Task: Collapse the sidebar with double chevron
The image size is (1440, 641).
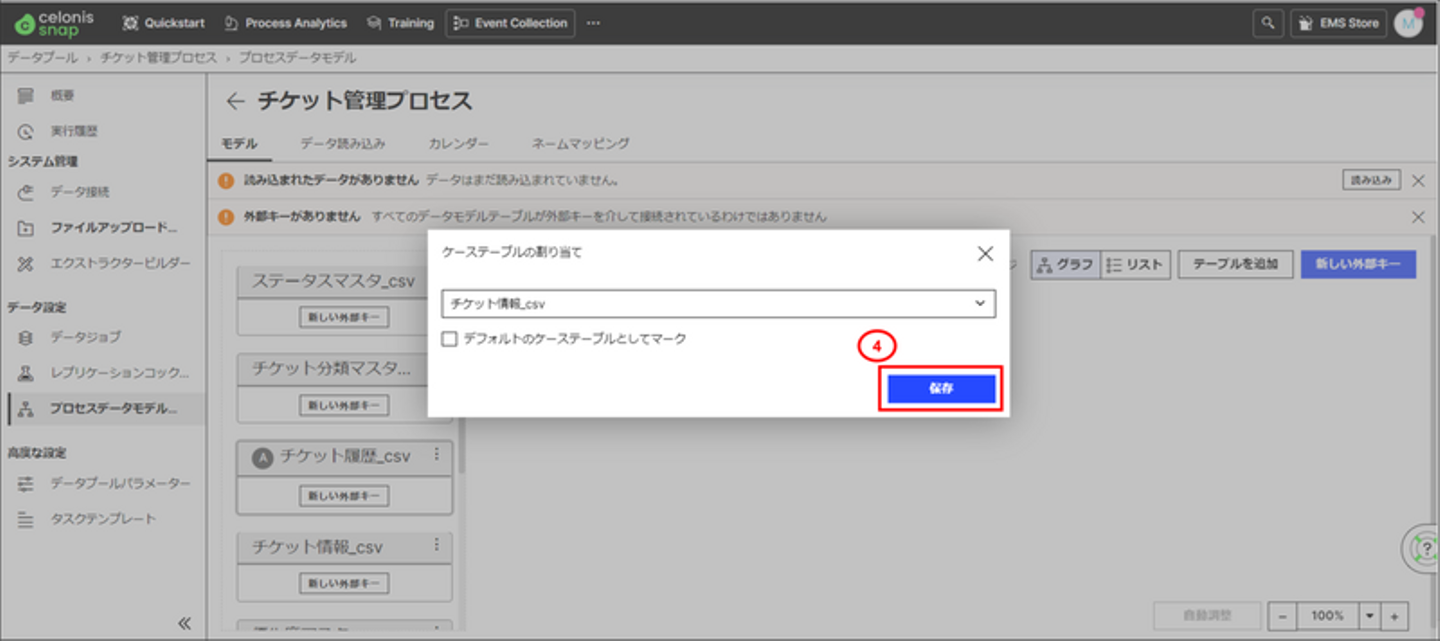Action: click(x=184, y=623)
